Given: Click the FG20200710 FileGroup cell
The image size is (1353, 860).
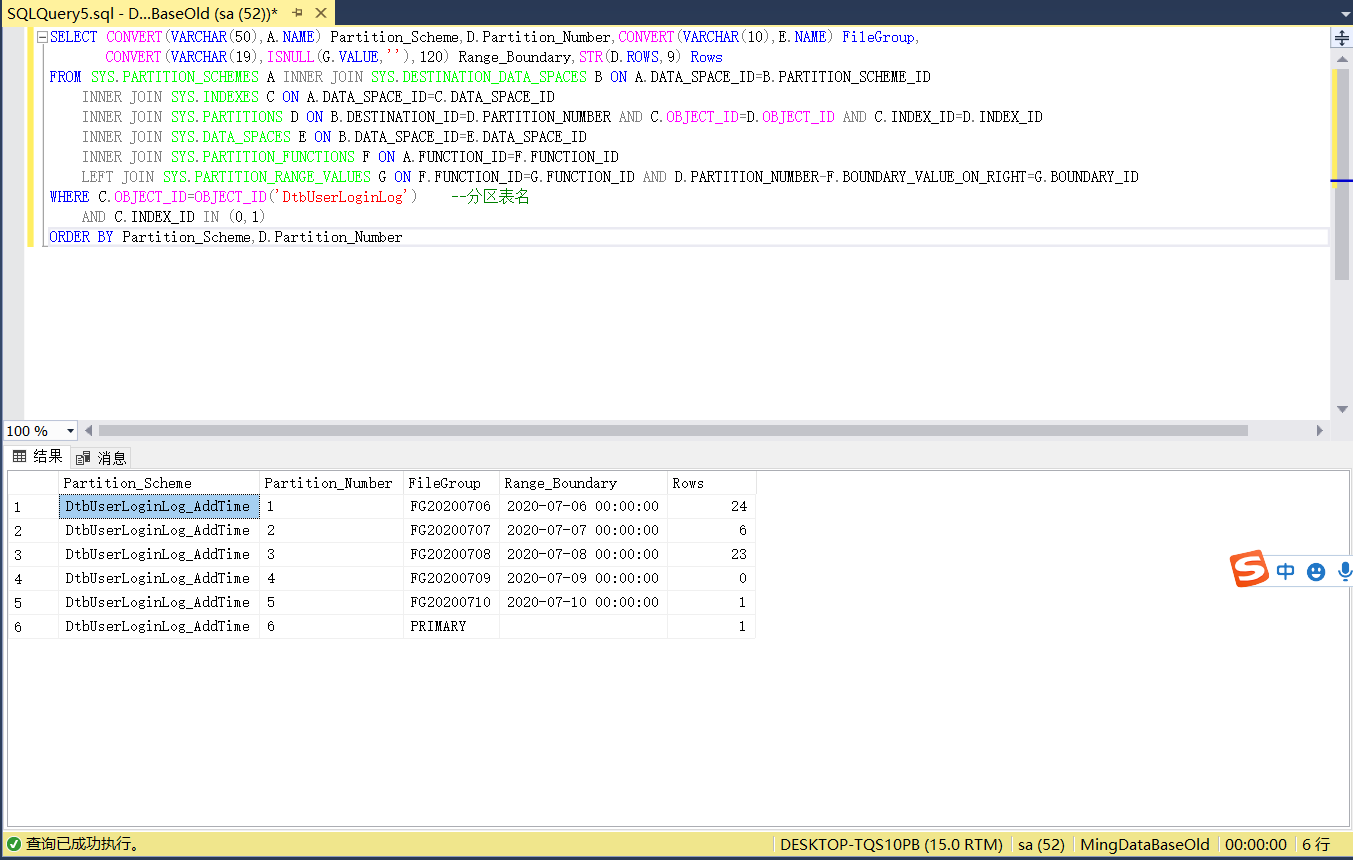Looking at the screenshot, I should coord(452,602).
